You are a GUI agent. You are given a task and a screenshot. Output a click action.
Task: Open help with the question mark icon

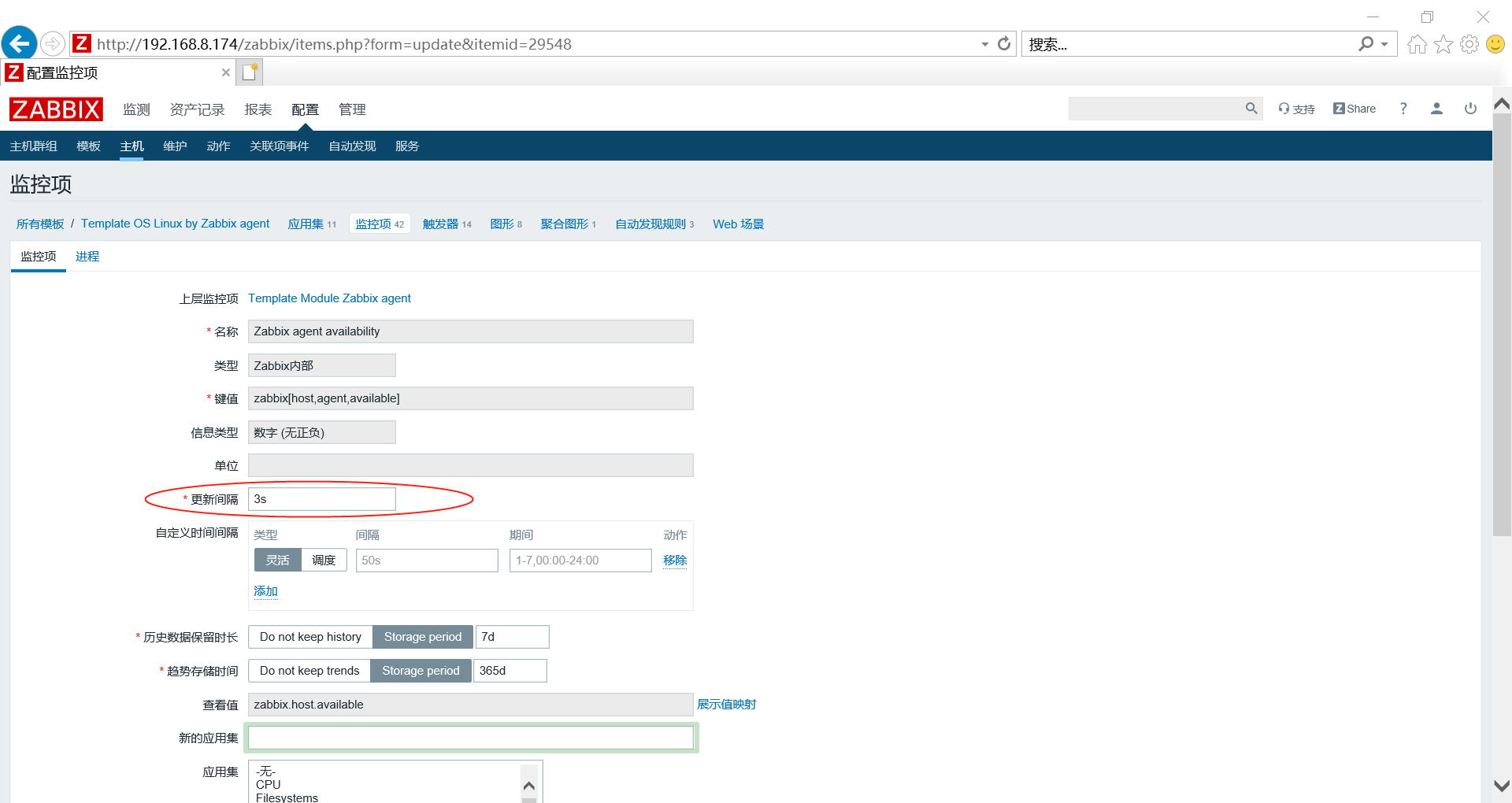click(x=1403, y=109)
